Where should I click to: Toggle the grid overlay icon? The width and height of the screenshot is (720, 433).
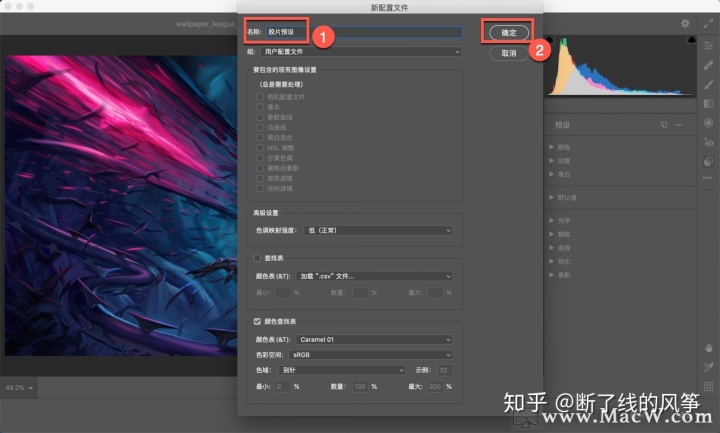point(709,386)
